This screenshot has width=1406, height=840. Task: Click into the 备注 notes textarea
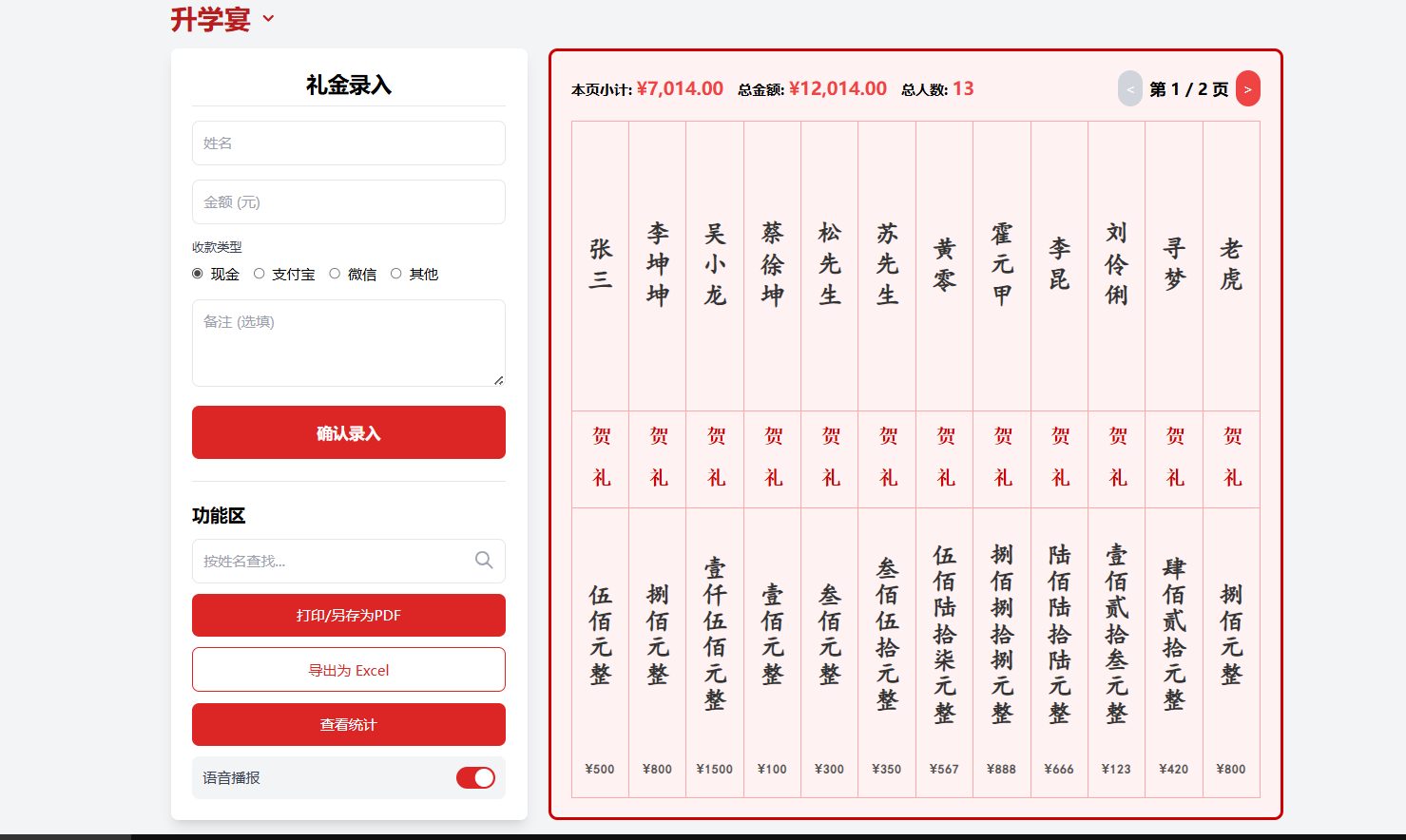click(x=348, y=342)
